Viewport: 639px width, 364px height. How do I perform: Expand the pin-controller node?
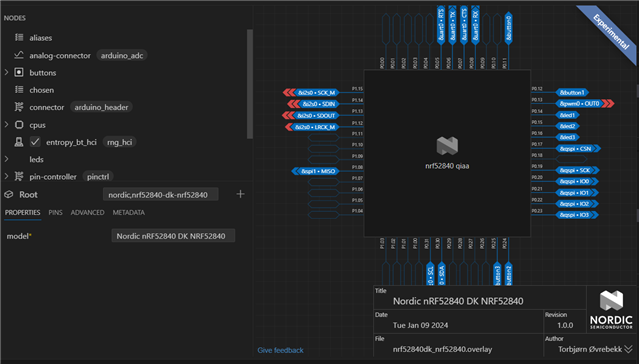pyautogui.click(x=6, y=176)
